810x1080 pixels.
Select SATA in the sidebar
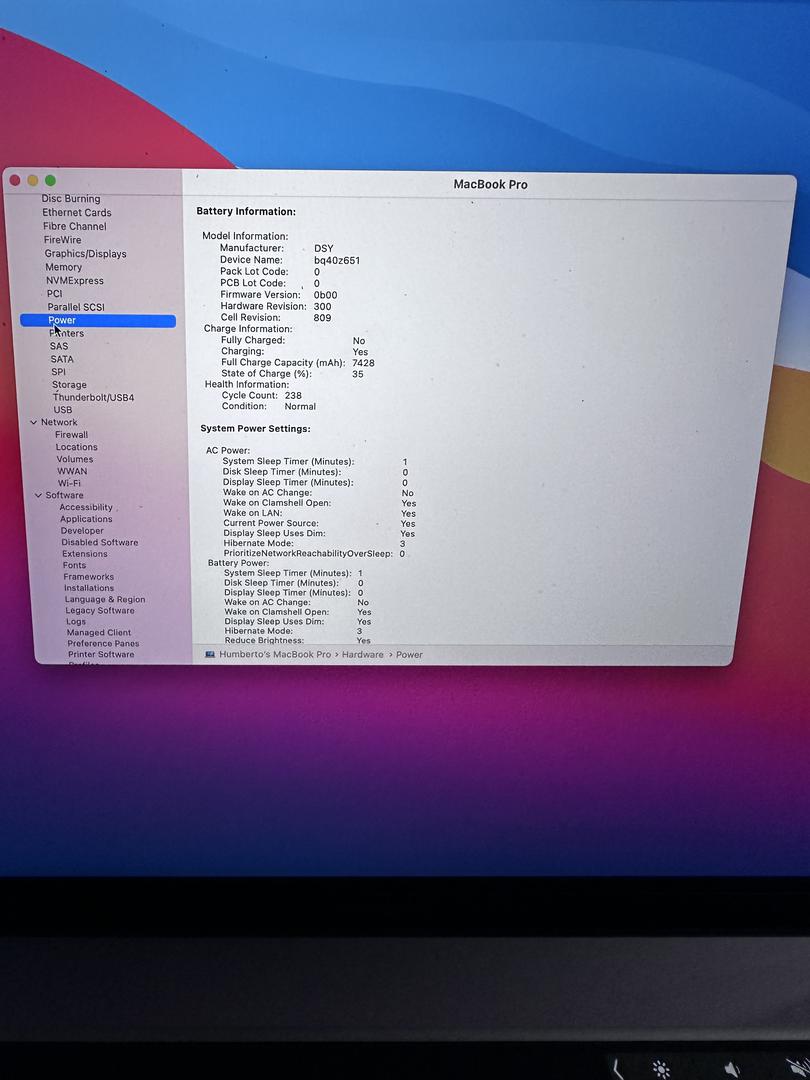point(61,359)
